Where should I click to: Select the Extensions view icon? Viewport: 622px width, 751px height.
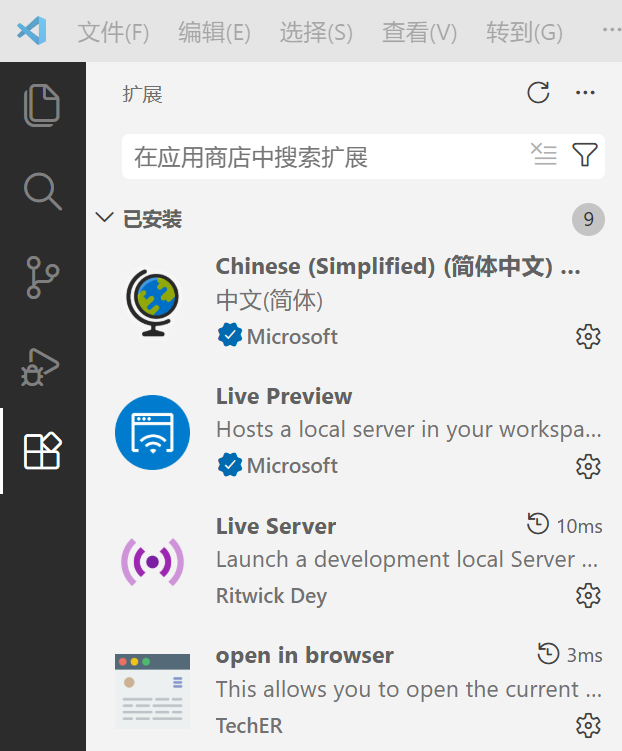(x=42, y=451)
